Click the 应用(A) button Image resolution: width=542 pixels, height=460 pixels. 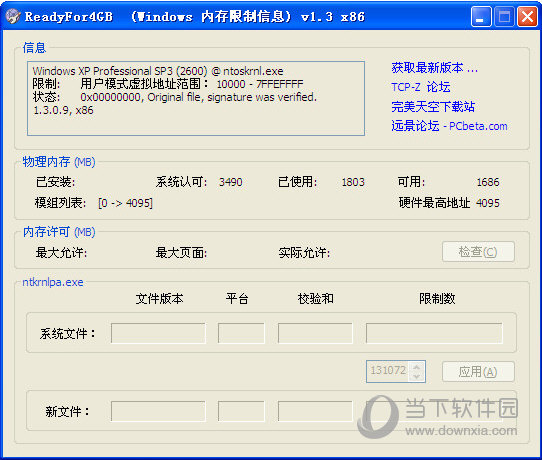point(478,372)
